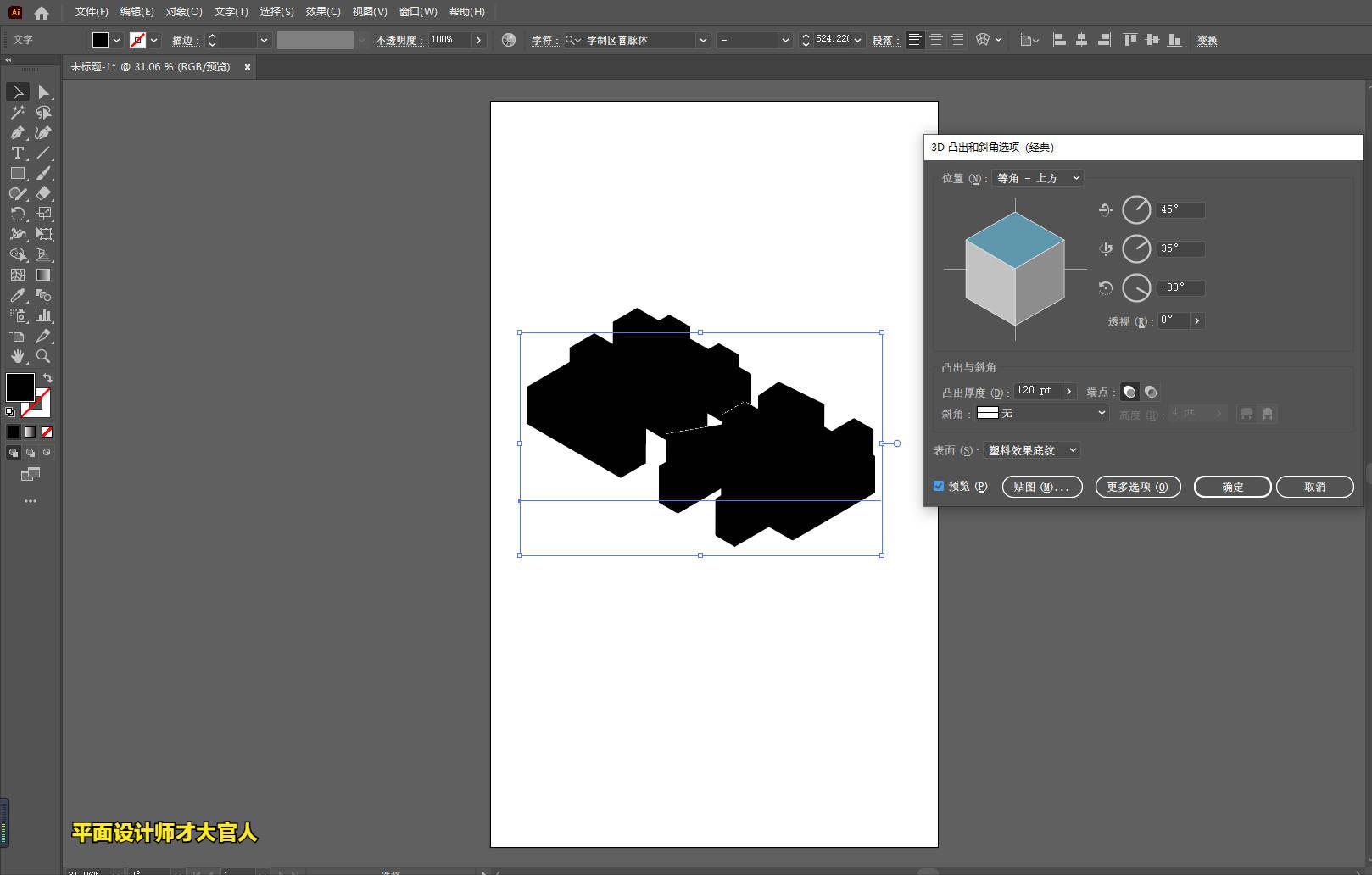Click the Z-axis rotation dial

pos(1136,287)
